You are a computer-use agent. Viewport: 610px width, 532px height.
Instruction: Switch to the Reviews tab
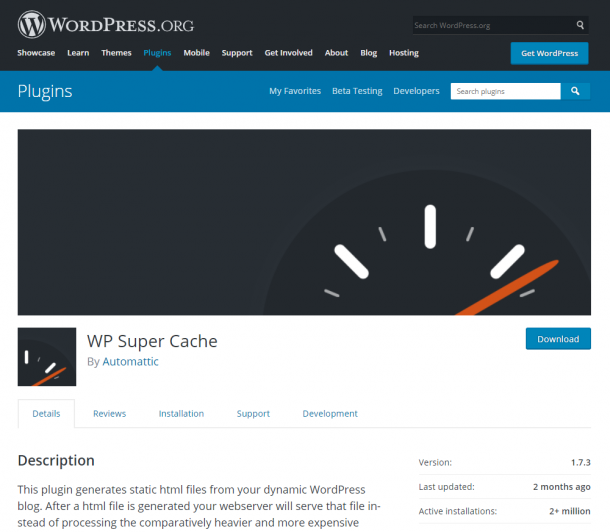pos(109,413)
